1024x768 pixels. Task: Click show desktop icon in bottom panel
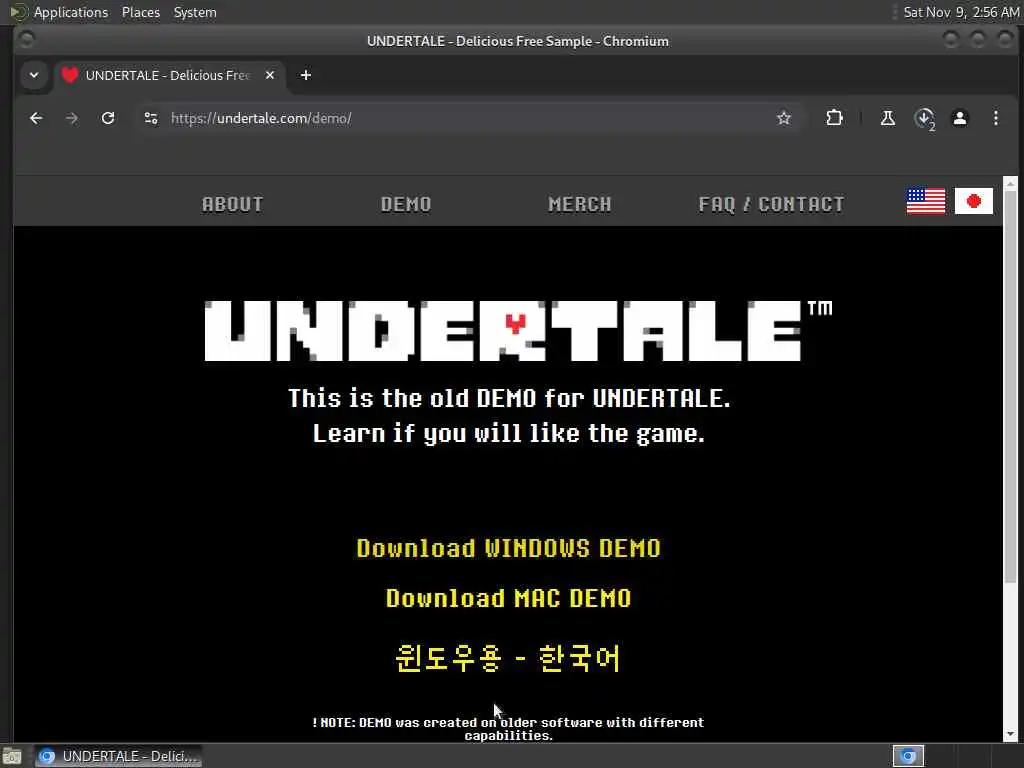12,757
